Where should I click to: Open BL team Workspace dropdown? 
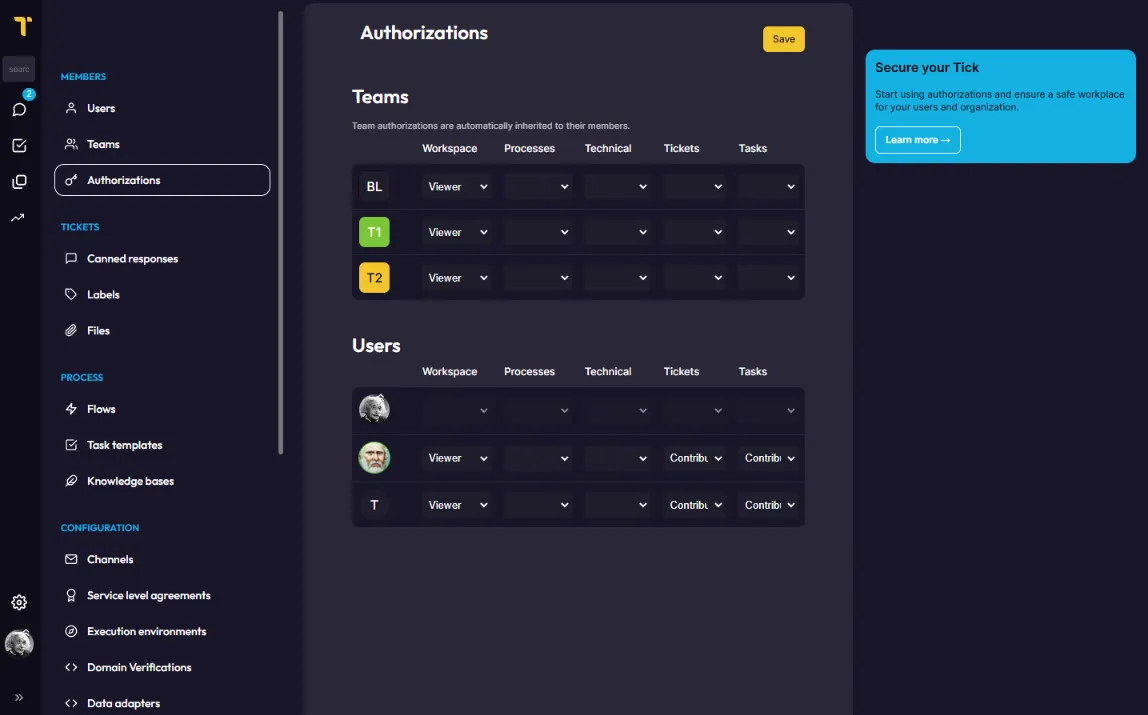tap(457, 187)
